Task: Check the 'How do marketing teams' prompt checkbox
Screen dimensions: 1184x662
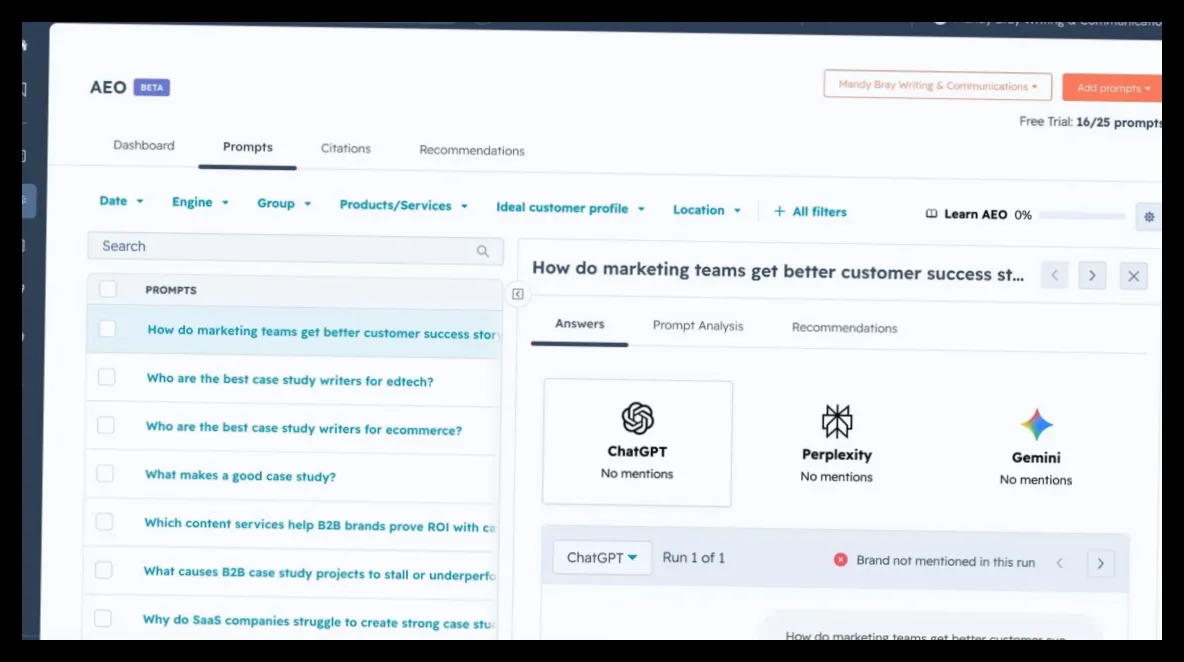Action: [x=107, y=328]
